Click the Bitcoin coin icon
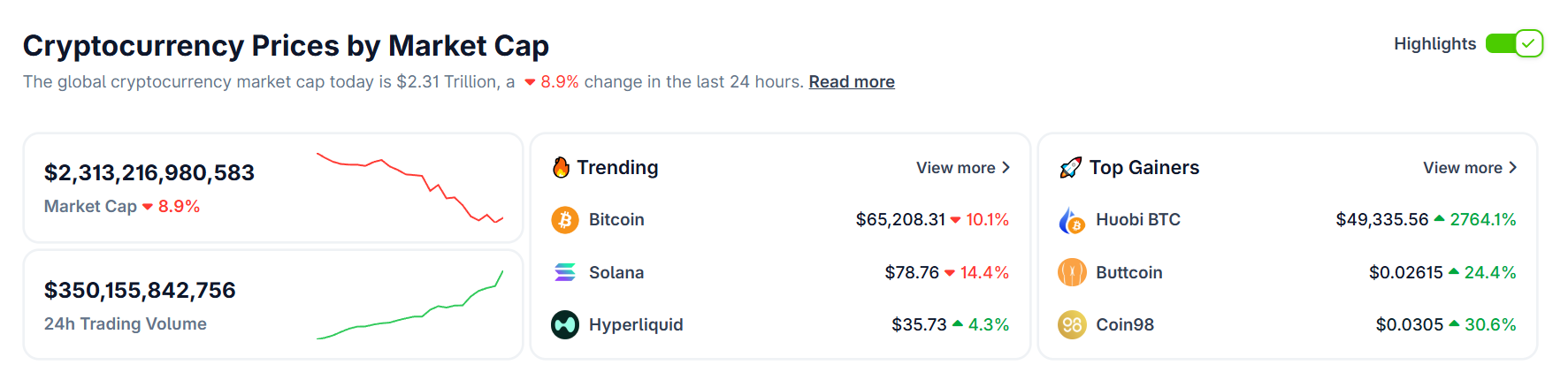The height and width of the screenshot is (380, 1568). pos(565,220)
